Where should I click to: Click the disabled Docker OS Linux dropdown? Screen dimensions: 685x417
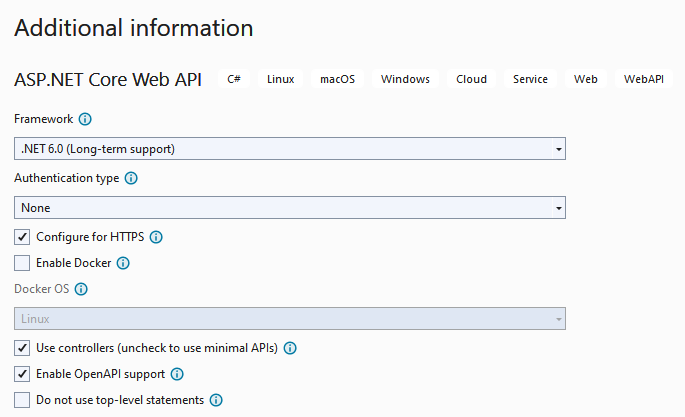pos(290,319)
